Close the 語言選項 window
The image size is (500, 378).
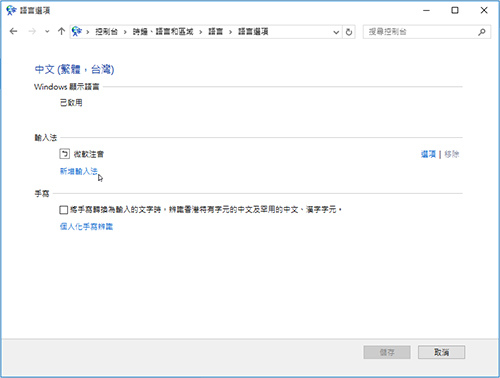pos(484,10)
